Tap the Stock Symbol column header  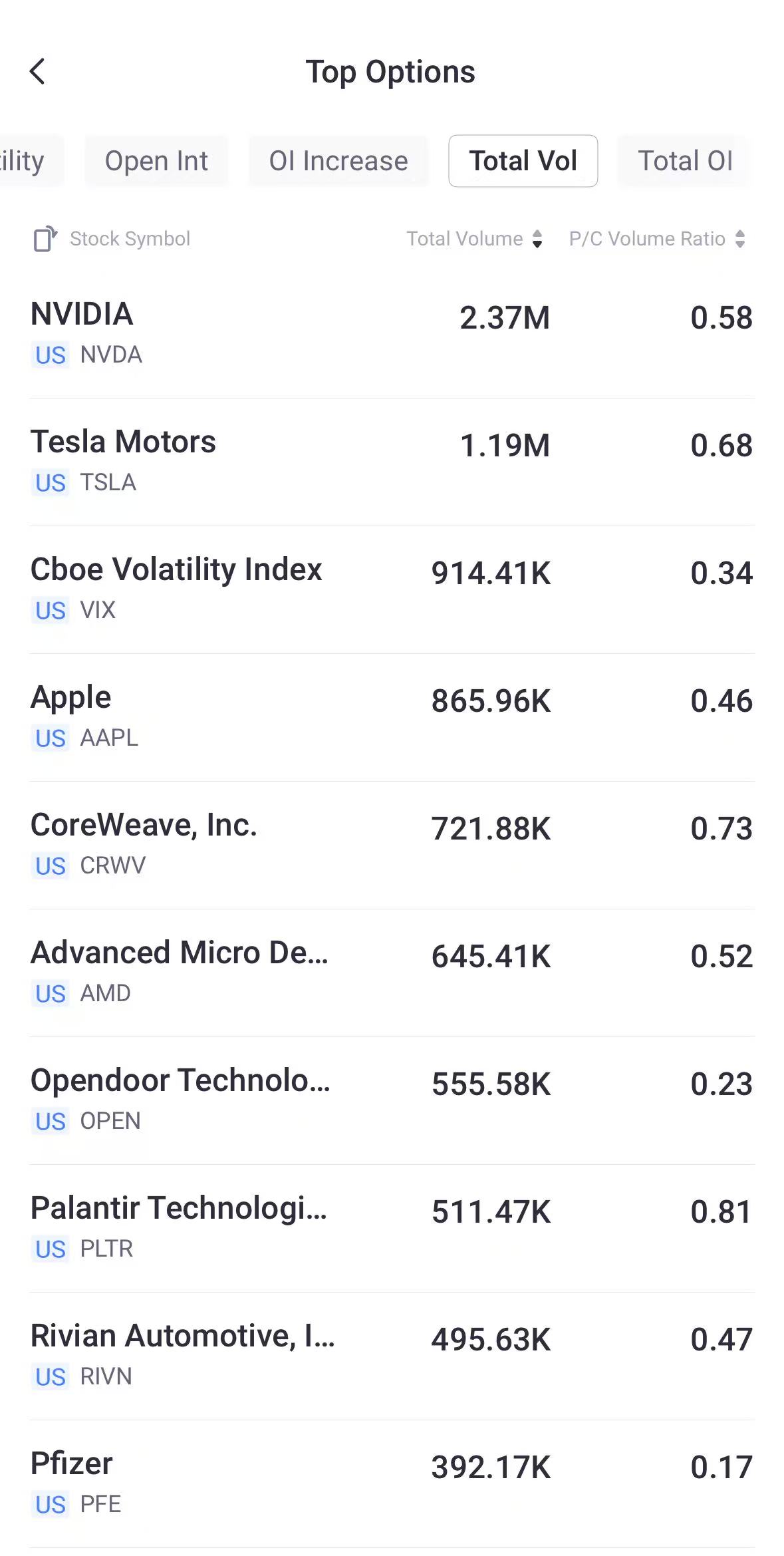(x=130, y=239)
